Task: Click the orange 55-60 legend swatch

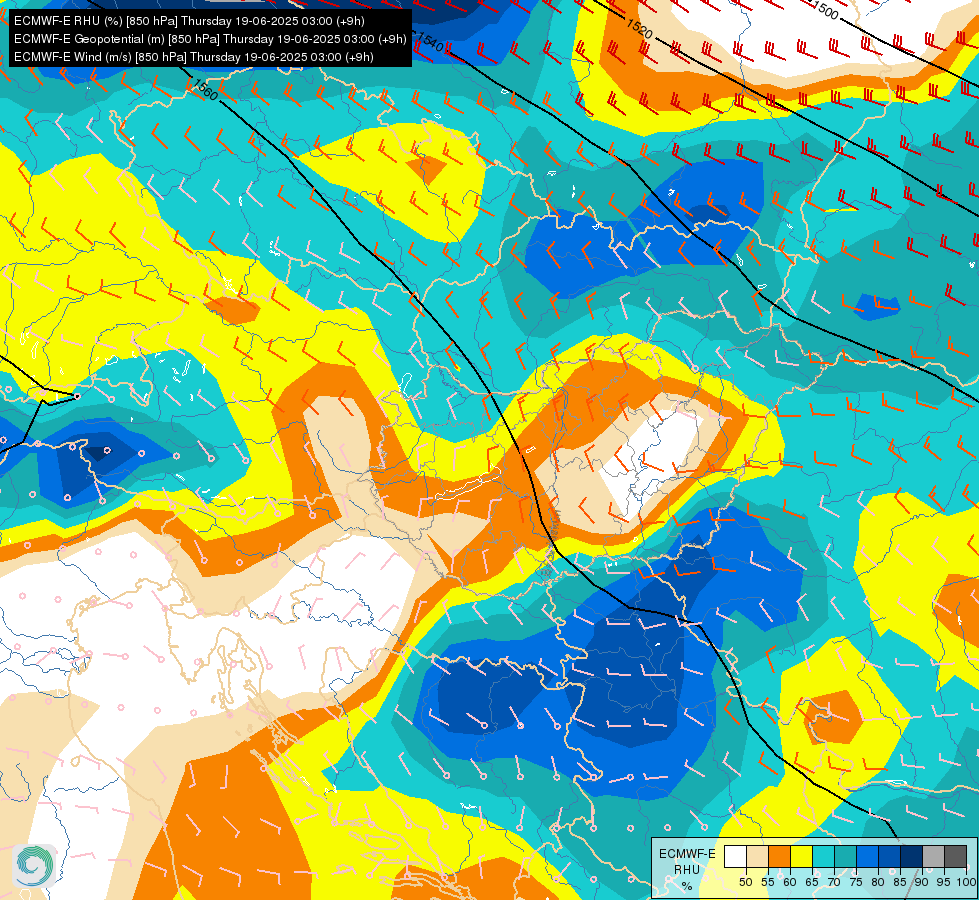Action: 779,856
